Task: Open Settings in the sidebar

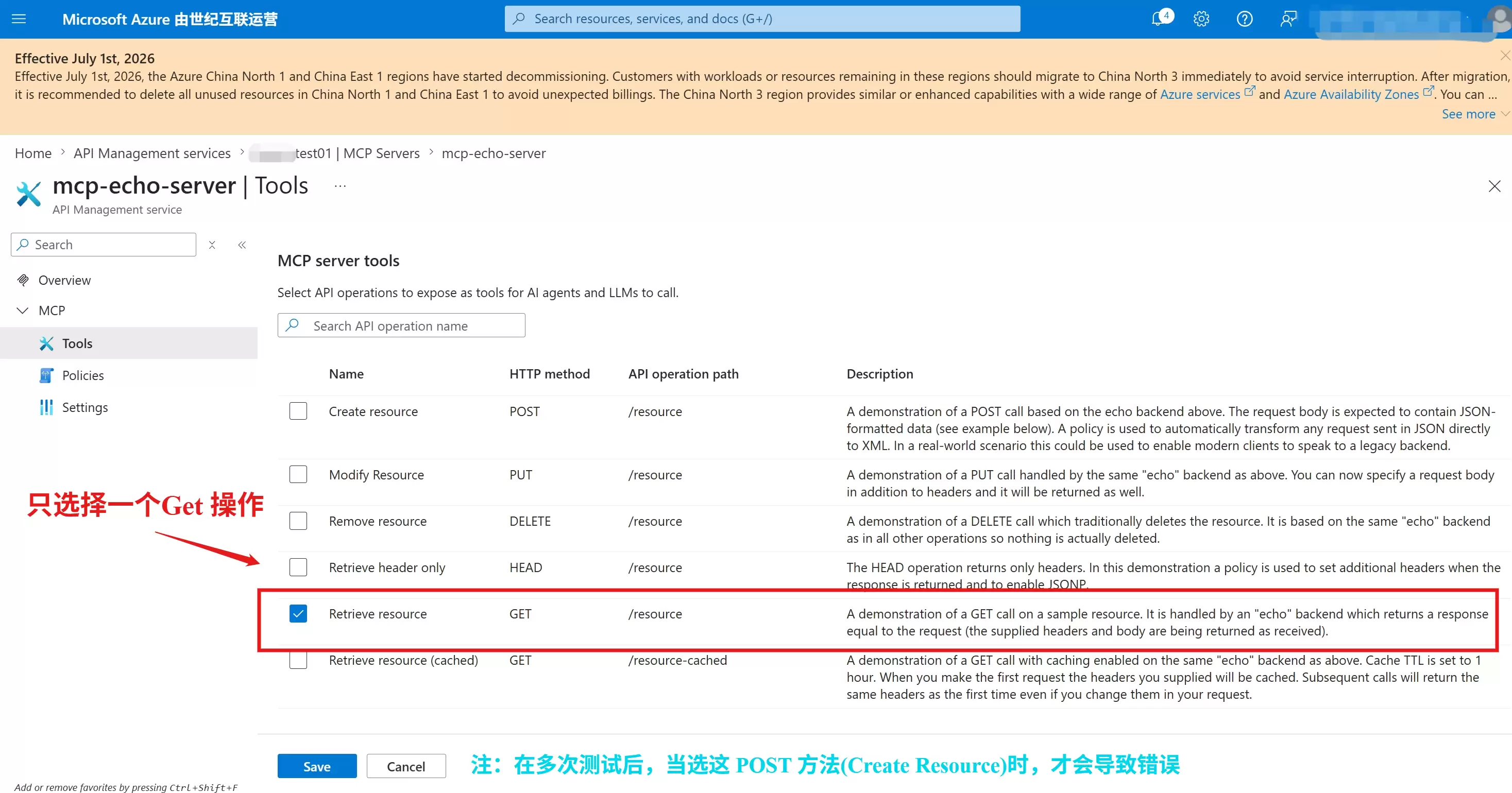Action: pos(85,407)
